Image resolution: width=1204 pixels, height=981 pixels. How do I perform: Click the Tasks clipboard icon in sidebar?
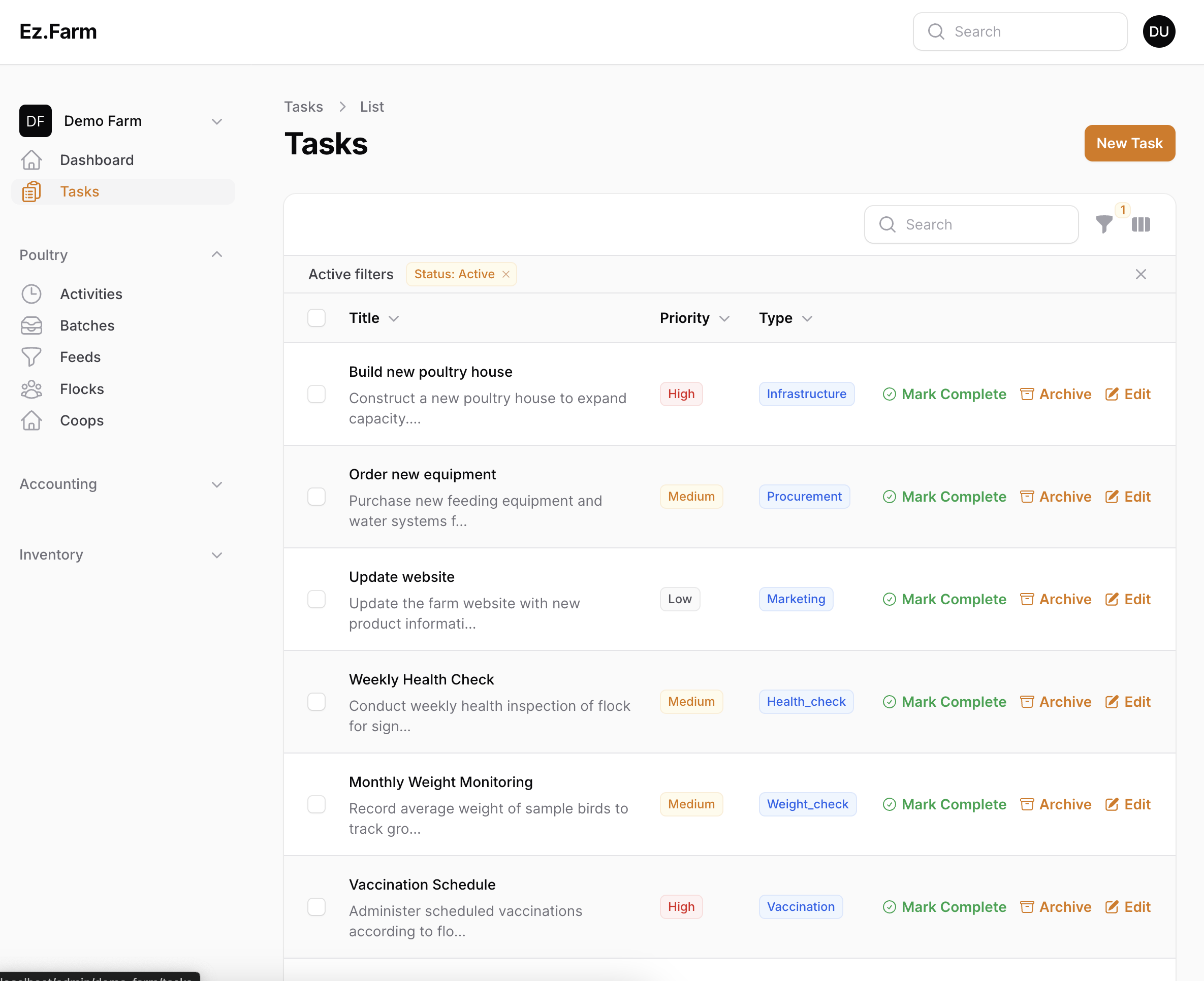click(x=31, y=191)
